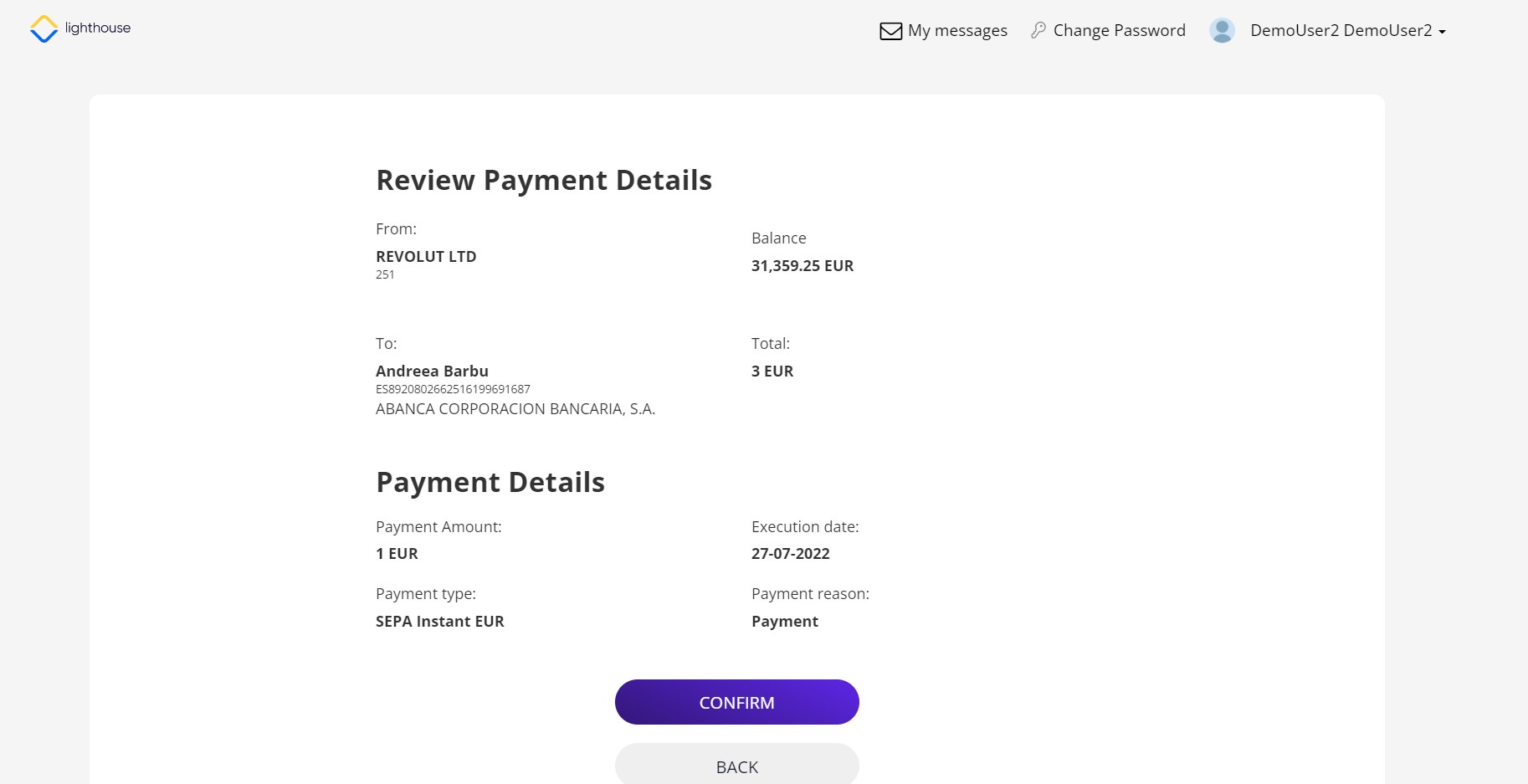The image size is (1528, 784).
Task: Open My messages
Action: tap(957, 31)
